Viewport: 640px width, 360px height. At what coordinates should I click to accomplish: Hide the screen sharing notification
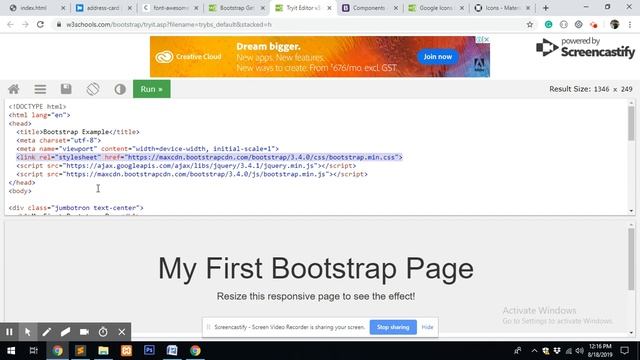[427, 327]
